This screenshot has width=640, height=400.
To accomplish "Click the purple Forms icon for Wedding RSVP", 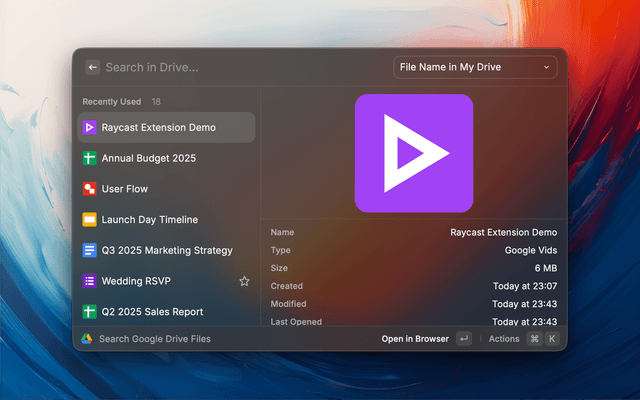I will pyautogui.click(x=89, y=281).
